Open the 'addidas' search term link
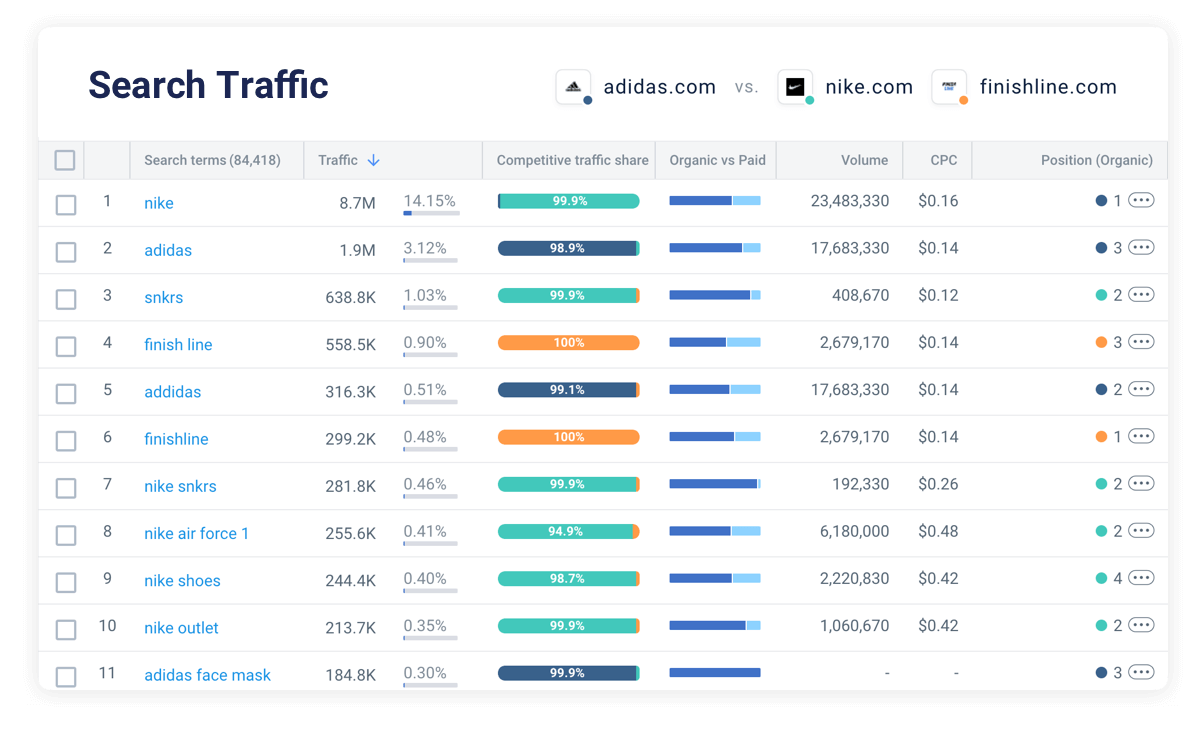The width and height of the screenshot is (1200, 730). [172, 392]
